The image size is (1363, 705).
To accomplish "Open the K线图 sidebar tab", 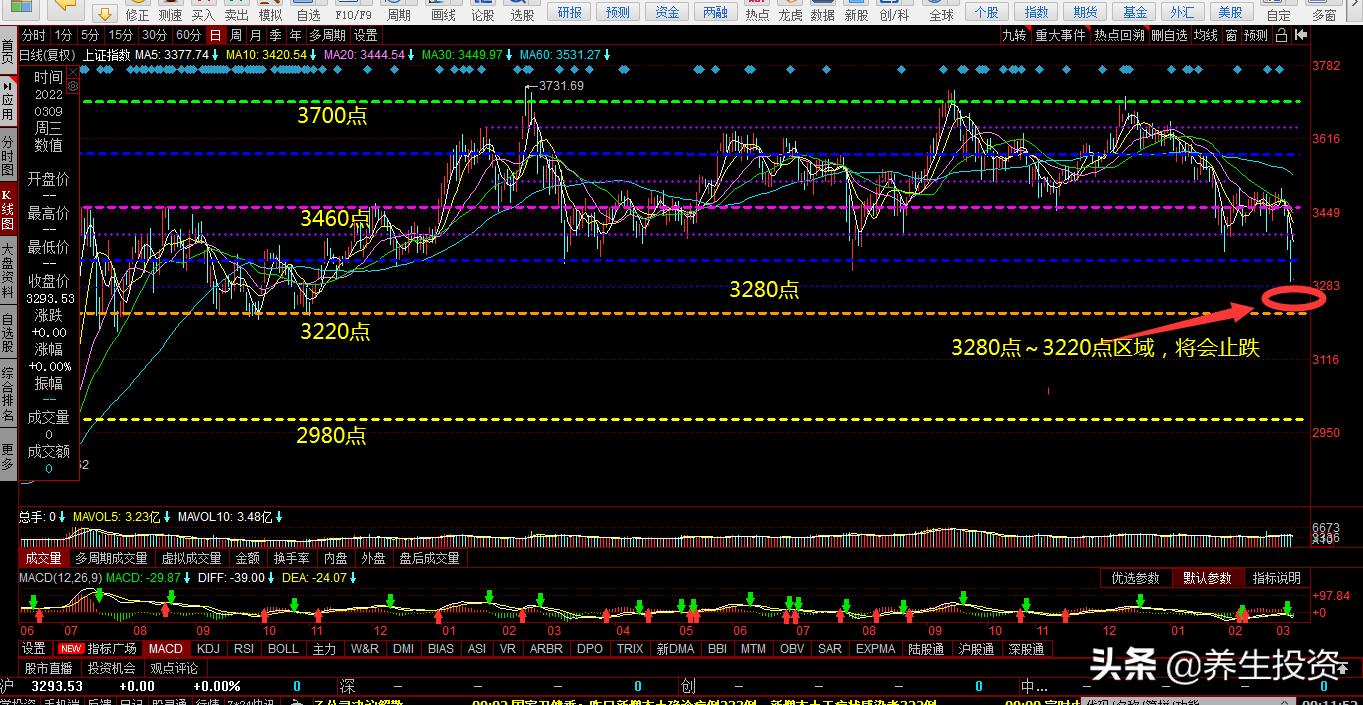I will 8,207.
